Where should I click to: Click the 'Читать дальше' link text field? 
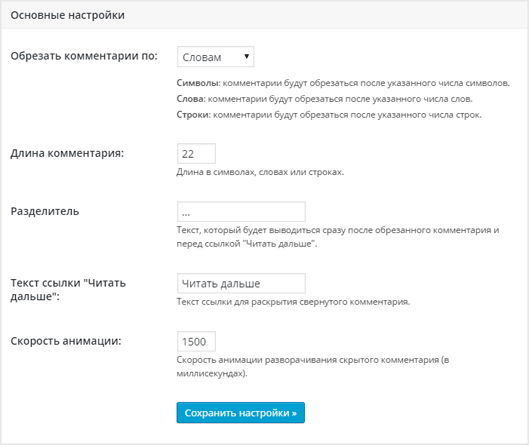pos(241,283)
